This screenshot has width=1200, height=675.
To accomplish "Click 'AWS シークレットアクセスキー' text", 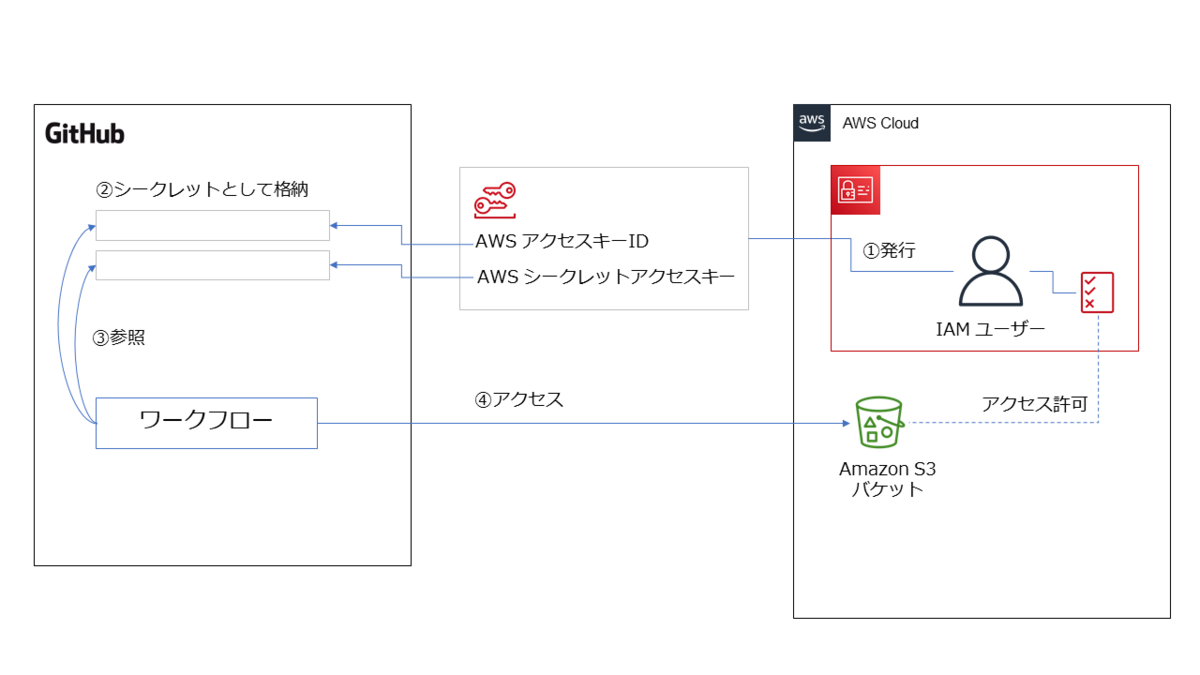I will pos(606,277).
